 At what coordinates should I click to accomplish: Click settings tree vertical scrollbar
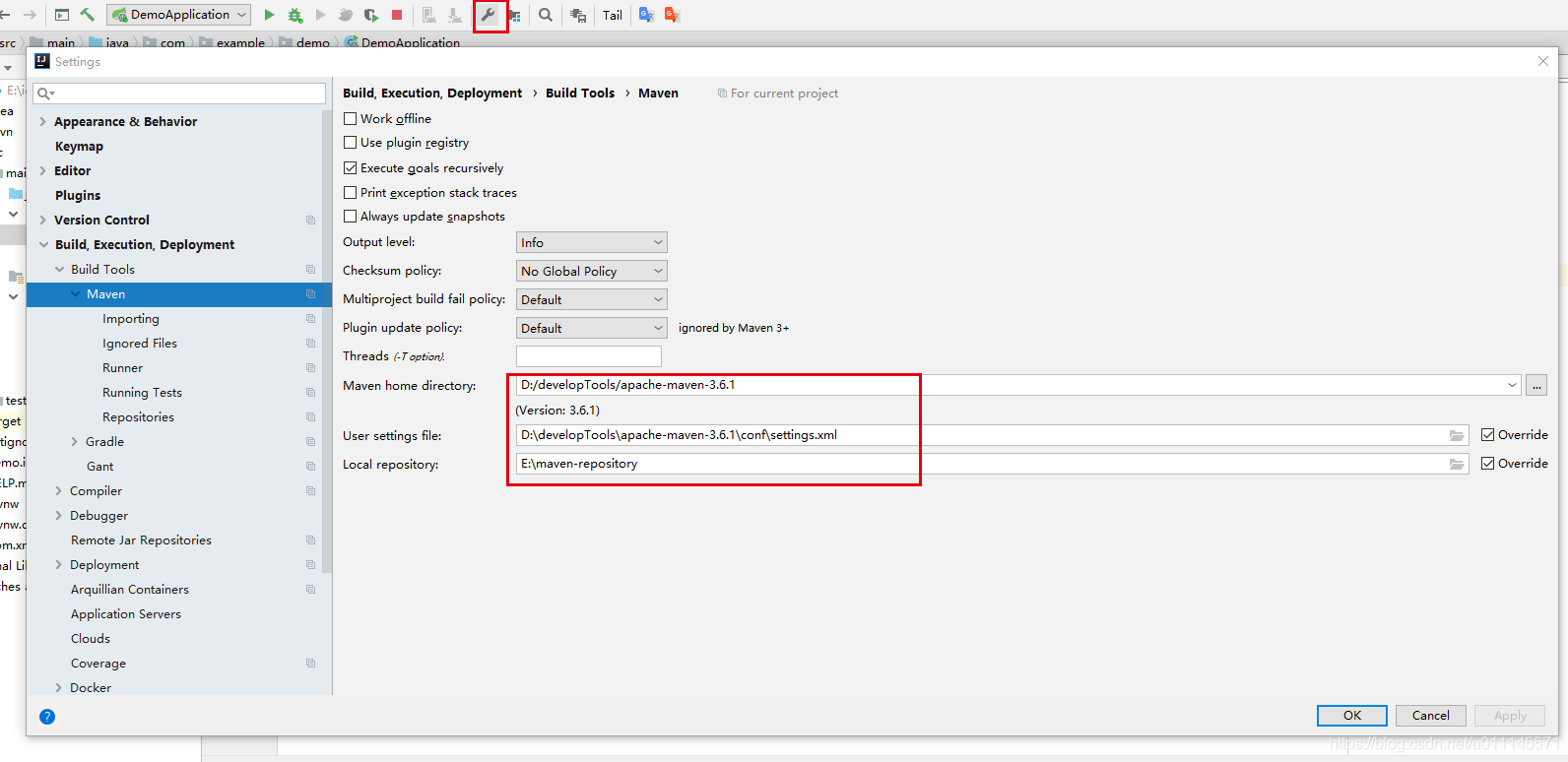click(327, 342)
